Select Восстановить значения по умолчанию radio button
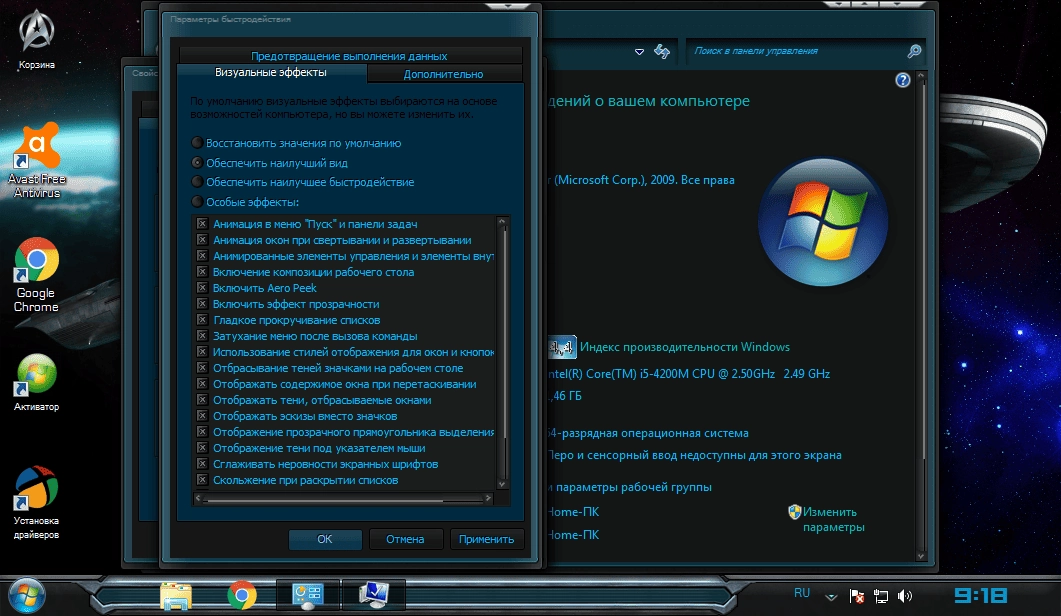 click(x=197, y=143)
